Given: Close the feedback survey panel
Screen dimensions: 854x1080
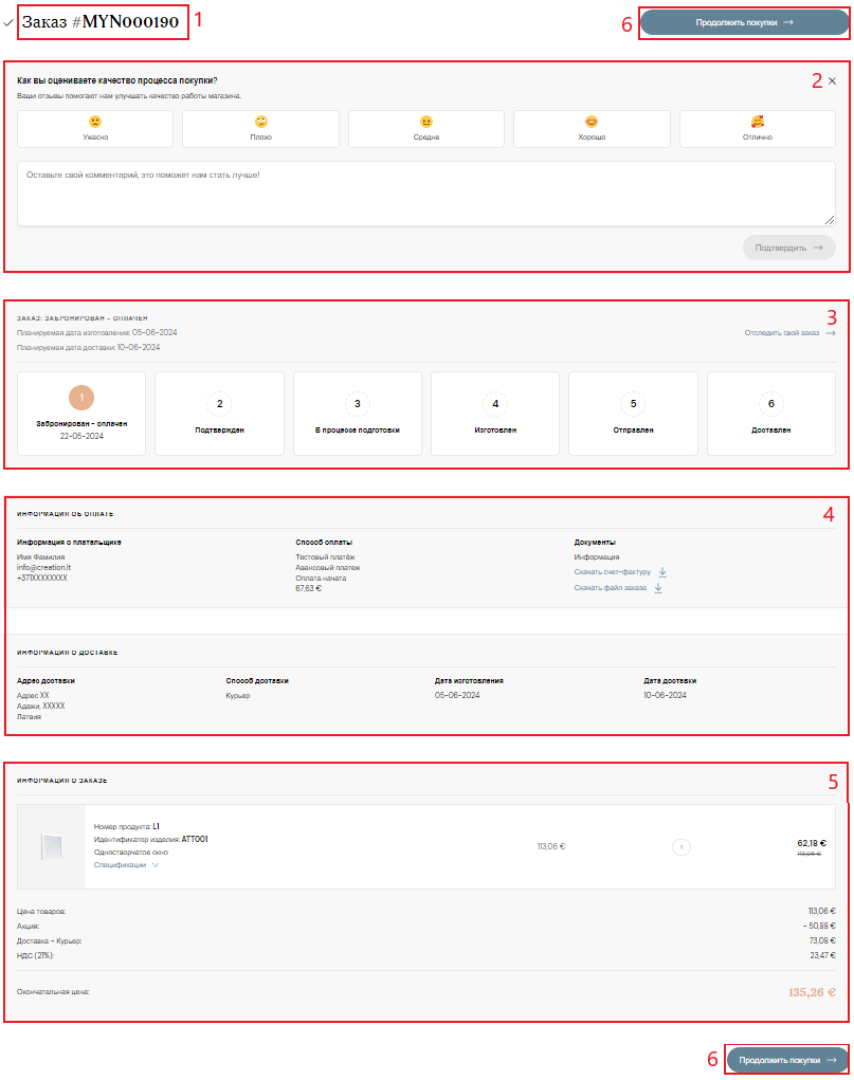Looking at the screenshot, I should 832,81.
